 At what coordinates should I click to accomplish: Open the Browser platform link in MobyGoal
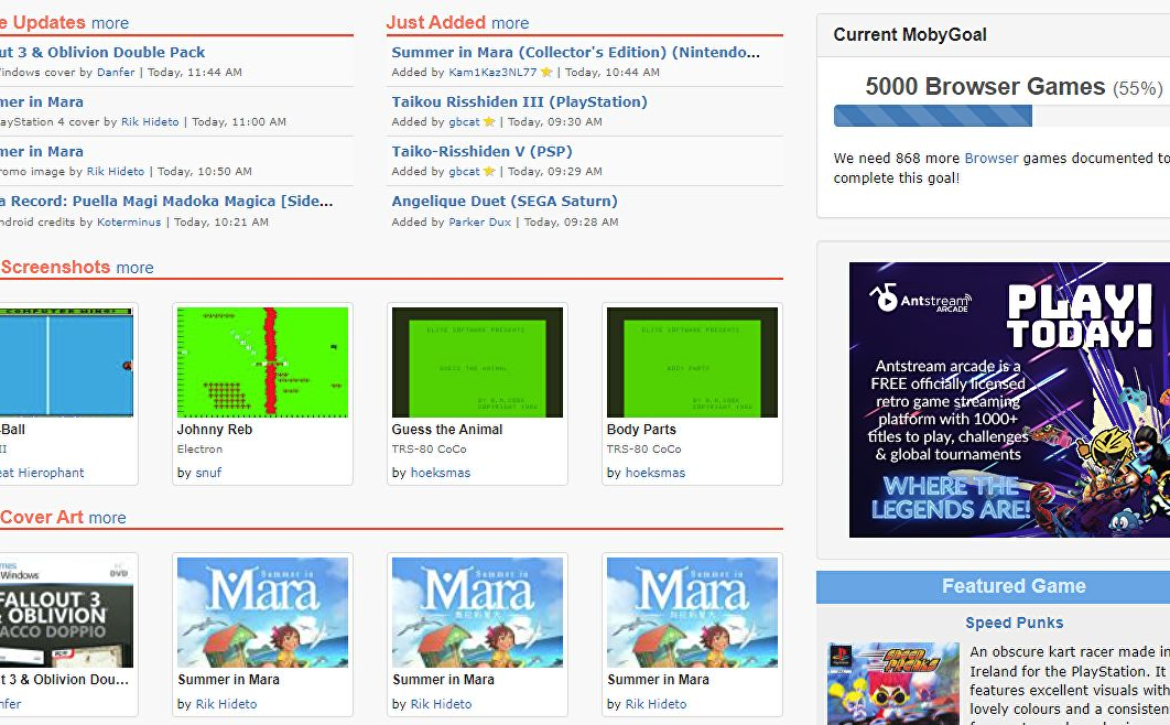(991, 158)
